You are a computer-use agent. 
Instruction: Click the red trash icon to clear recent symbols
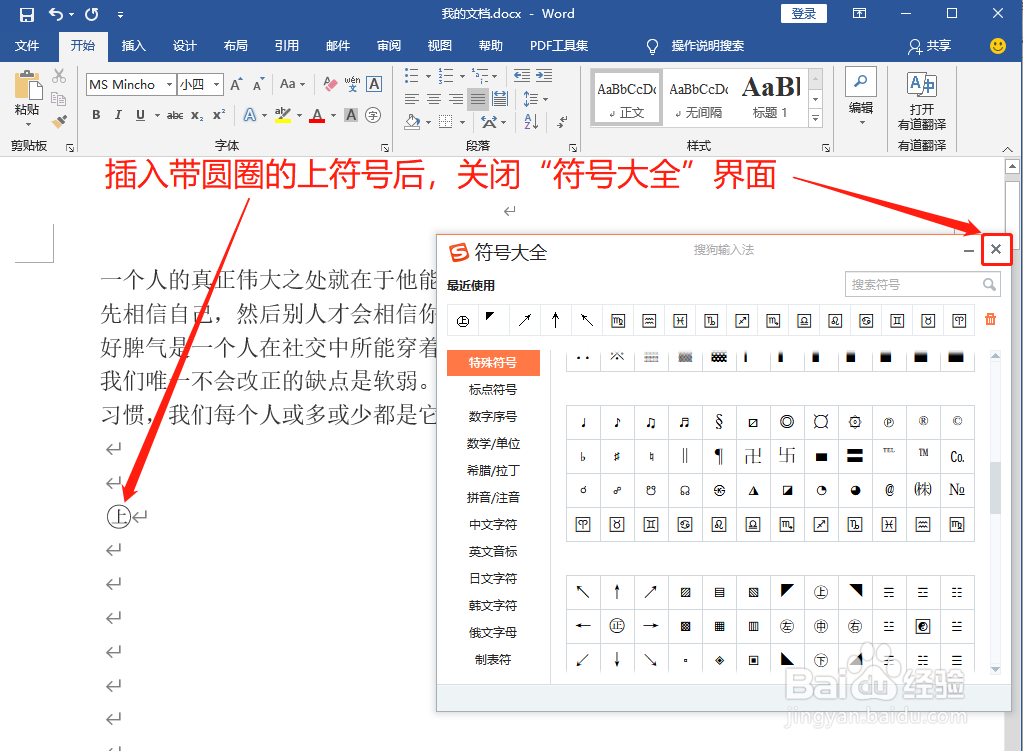(x=990, y=319)
